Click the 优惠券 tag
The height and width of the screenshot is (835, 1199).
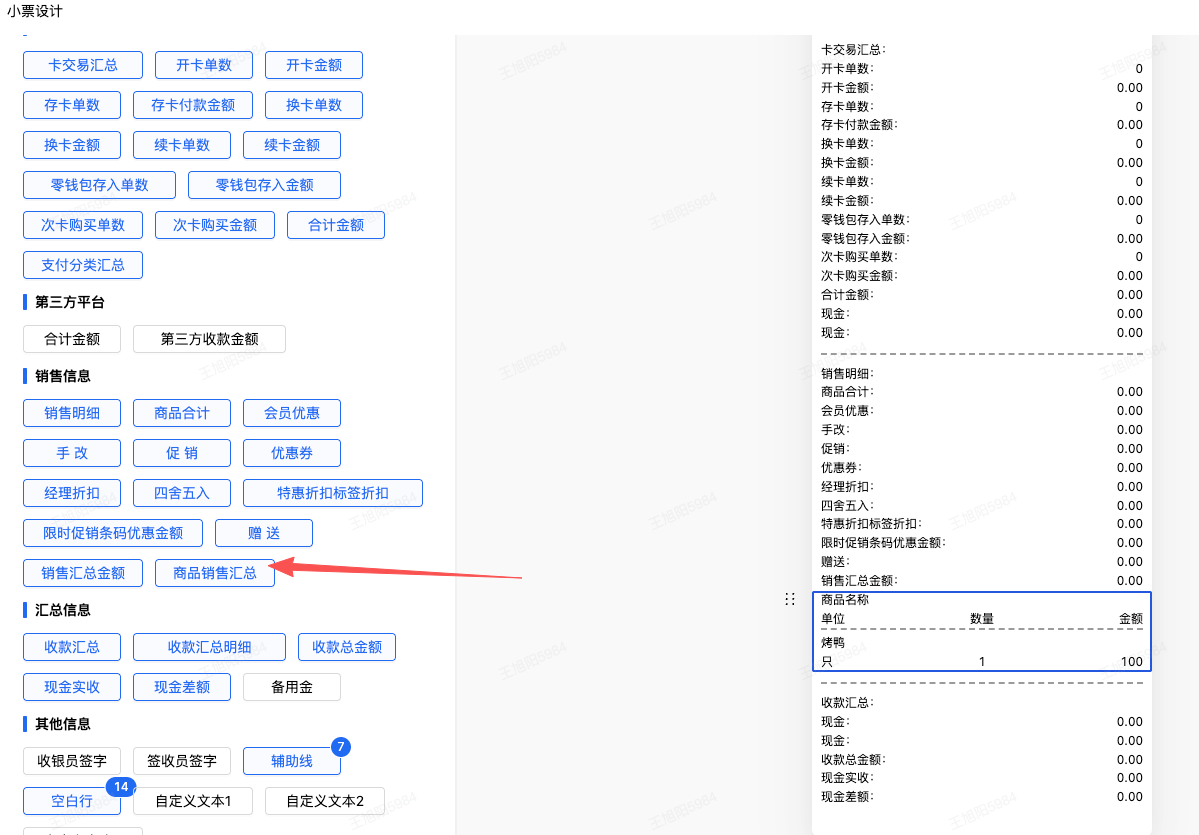[292, 453]
